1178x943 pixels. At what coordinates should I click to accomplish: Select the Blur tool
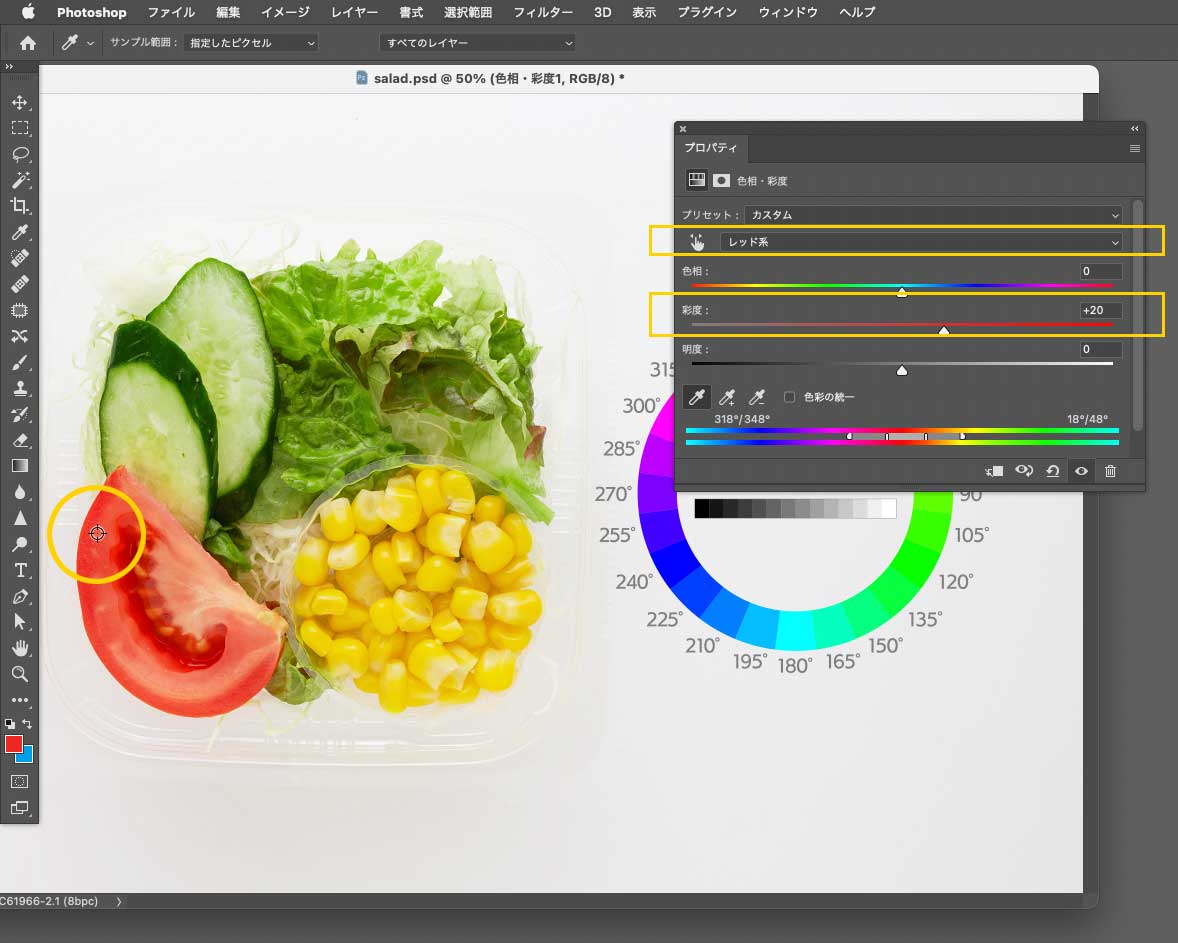pyautogui.click(x=20, y=492)
